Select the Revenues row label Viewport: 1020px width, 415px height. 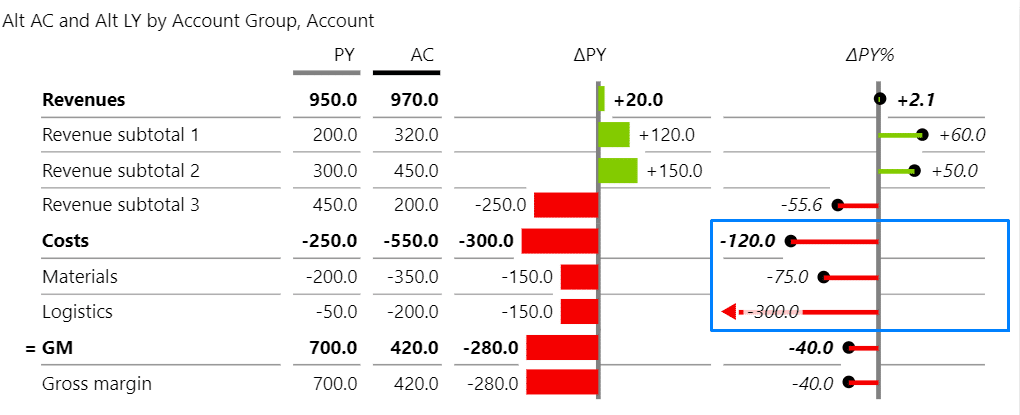click(84, 100)
